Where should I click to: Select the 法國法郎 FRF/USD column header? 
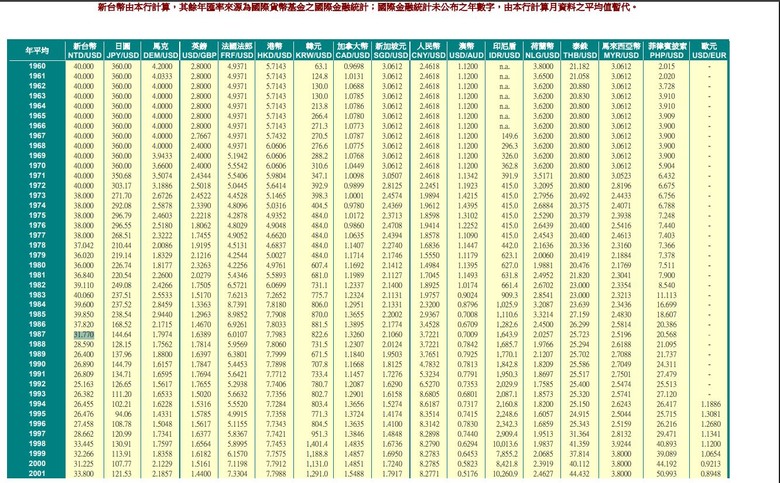(x=237, y=51)
